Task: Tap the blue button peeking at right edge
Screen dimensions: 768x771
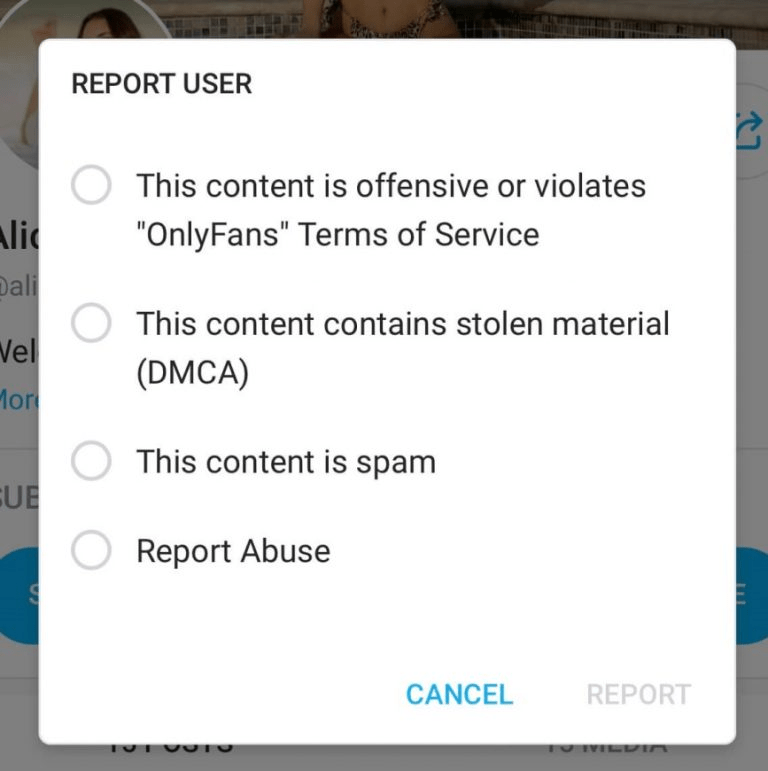Action: pyautogui.click(x=752, y=595)
